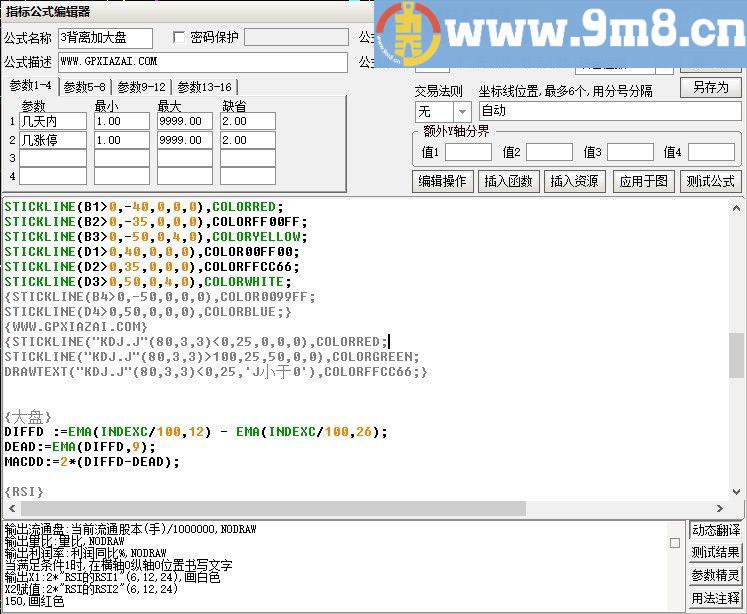Click code line ending with COLORFF00FF
Image resolution: width=747 pixels, height=614 pixels.
pyautogui.click(x=156, y=222)
